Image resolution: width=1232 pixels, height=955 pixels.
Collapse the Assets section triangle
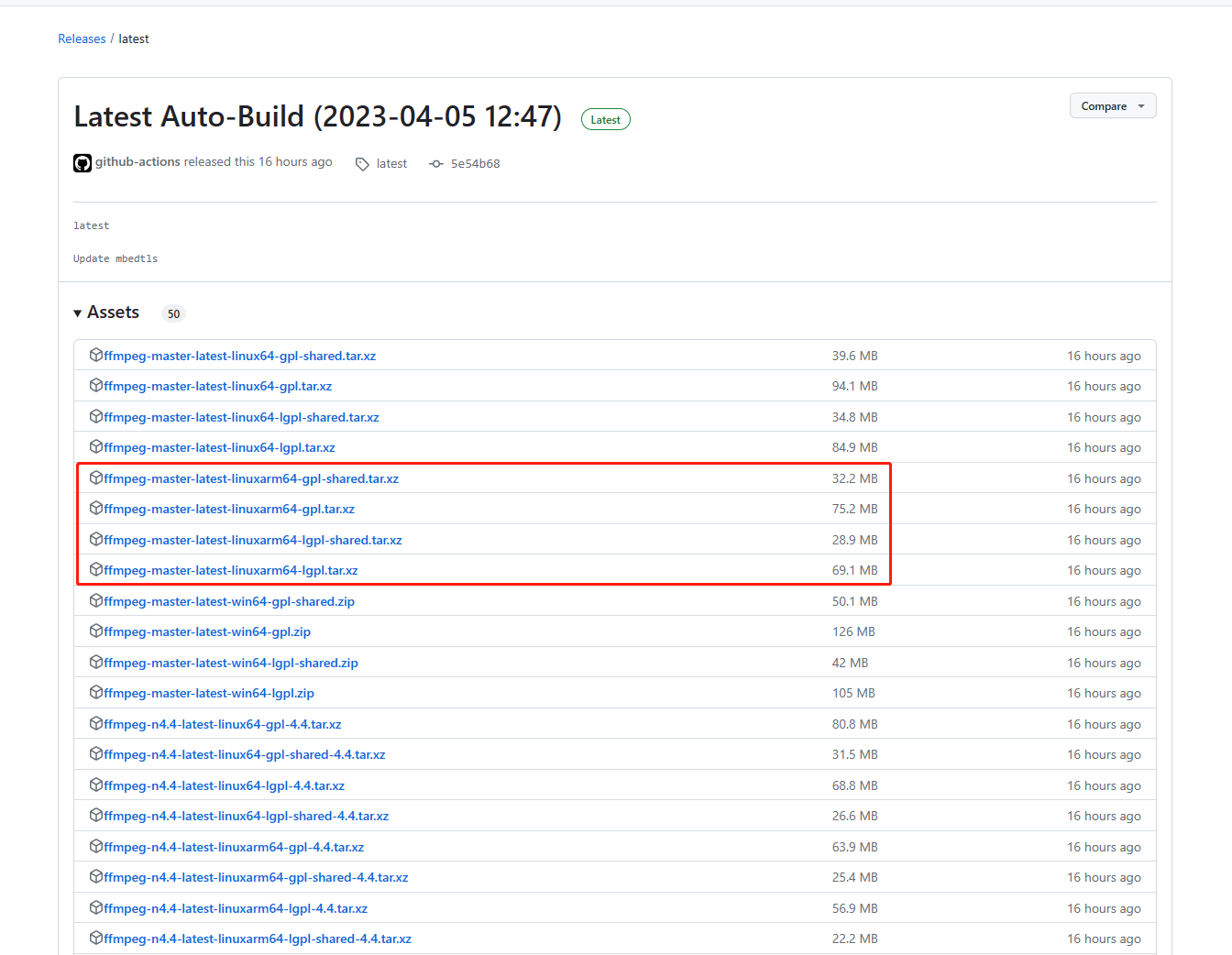(x=78, y=313)
